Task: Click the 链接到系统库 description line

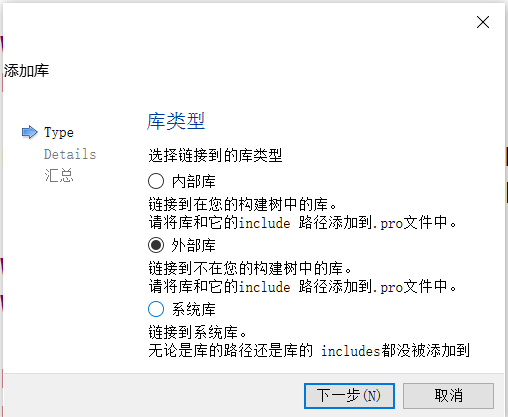Action: (x=198, y=332)
